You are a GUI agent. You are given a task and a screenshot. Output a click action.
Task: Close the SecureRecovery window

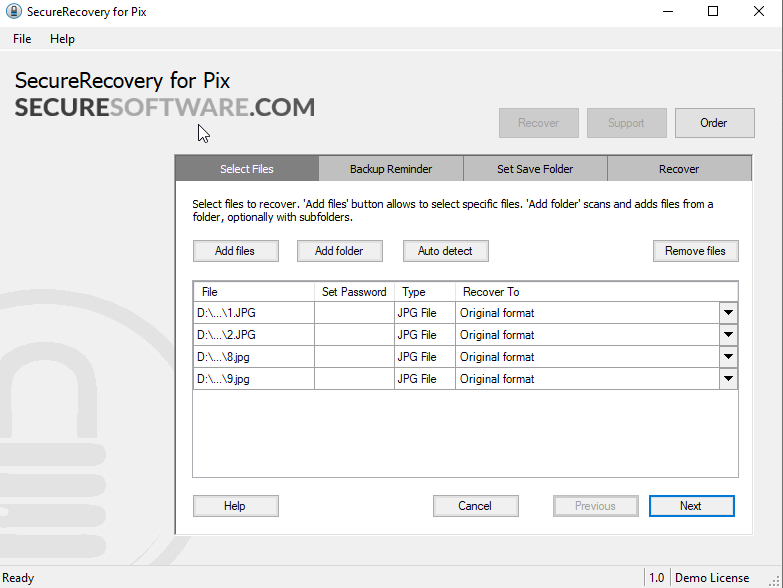point(759,11)
